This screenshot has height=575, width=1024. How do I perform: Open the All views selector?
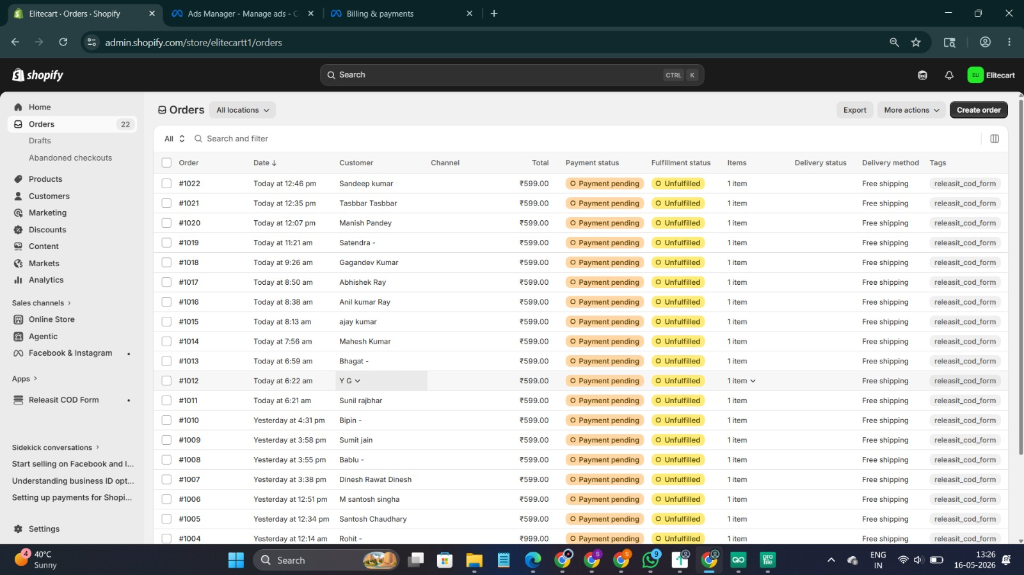tap(174, 139)
